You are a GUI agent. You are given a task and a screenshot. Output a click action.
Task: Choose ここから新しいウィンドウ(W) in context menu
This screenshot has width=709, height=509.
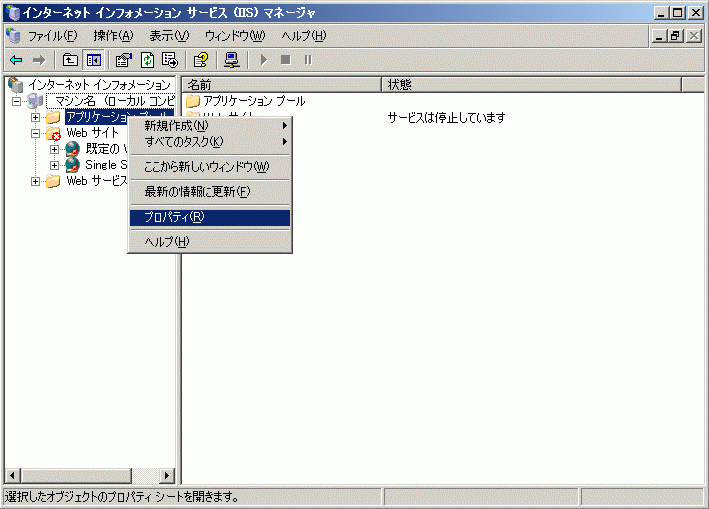tap(210, 167)
